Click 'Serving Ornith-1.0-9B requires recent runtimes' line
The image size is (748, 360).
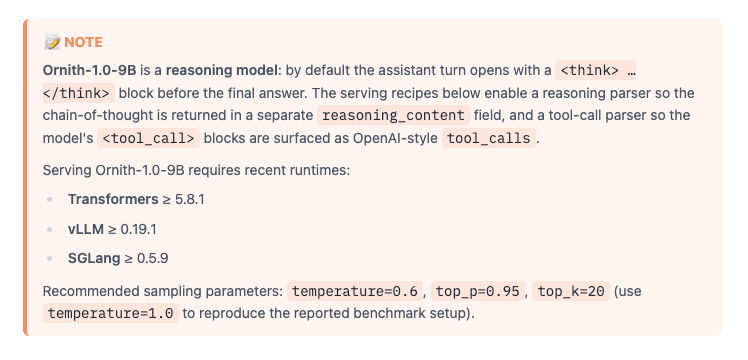[x=197, y=170]
